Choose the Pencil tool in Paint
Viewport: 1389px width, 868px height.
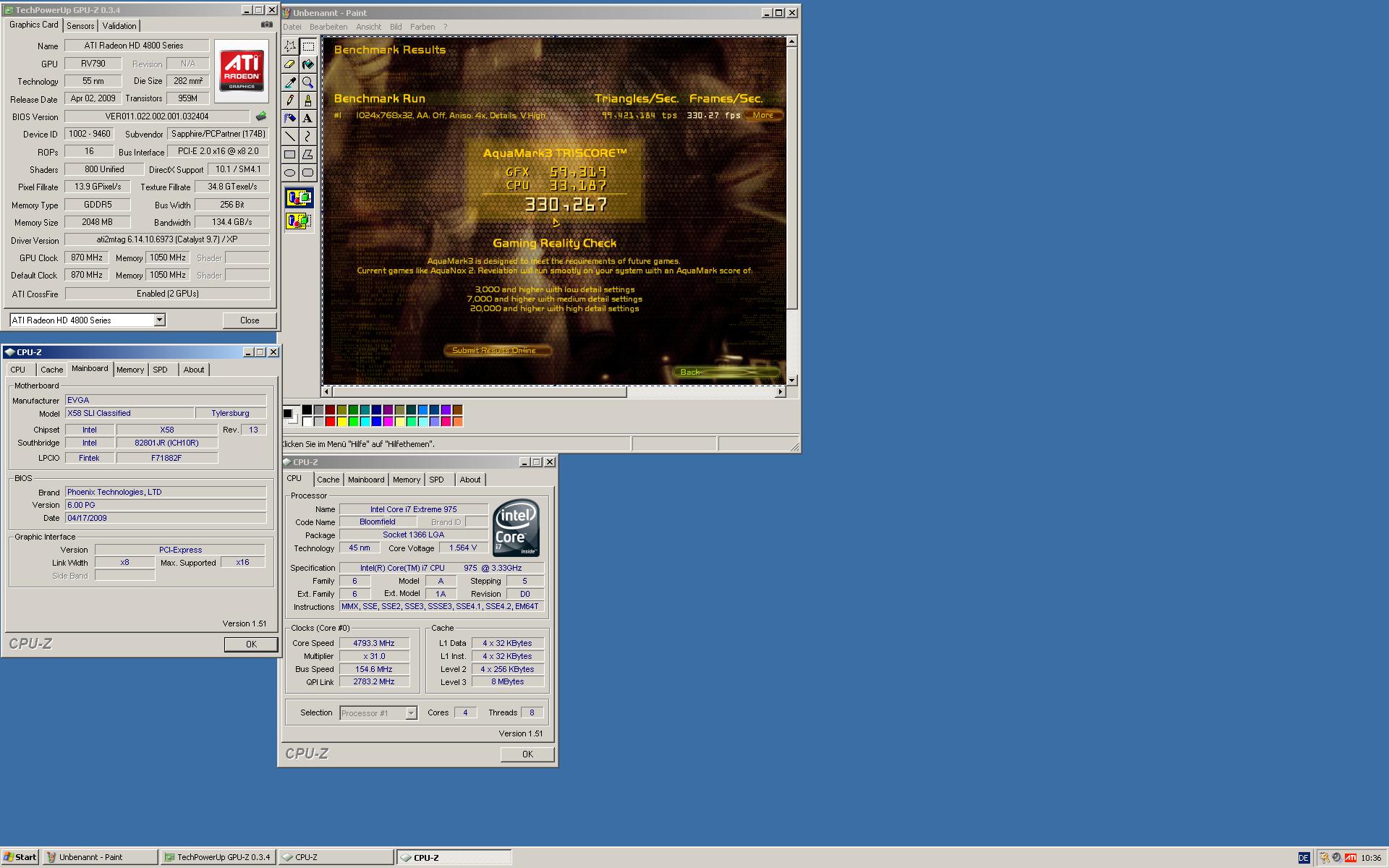[x=290, y=101]
